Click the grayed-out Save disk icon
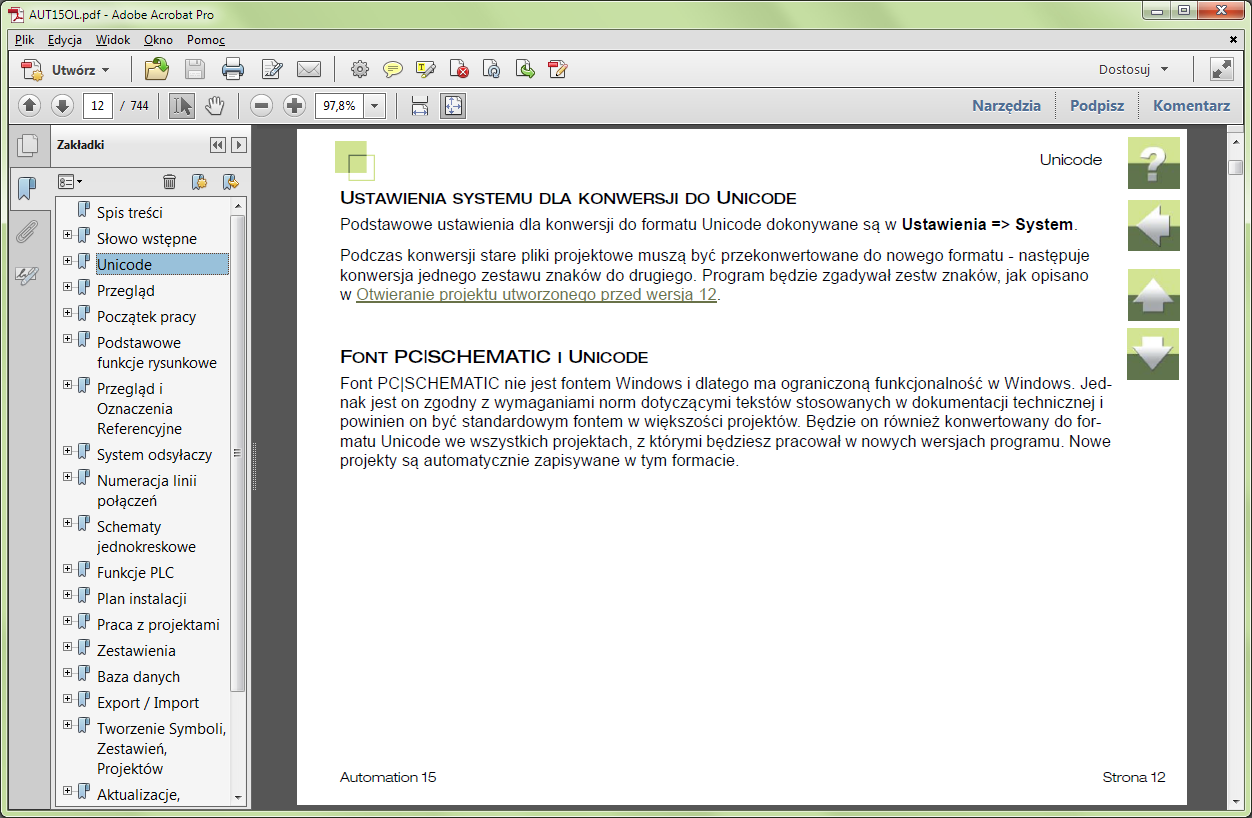The height and width of the screenshot is (818, 1252). click(195, 69)
